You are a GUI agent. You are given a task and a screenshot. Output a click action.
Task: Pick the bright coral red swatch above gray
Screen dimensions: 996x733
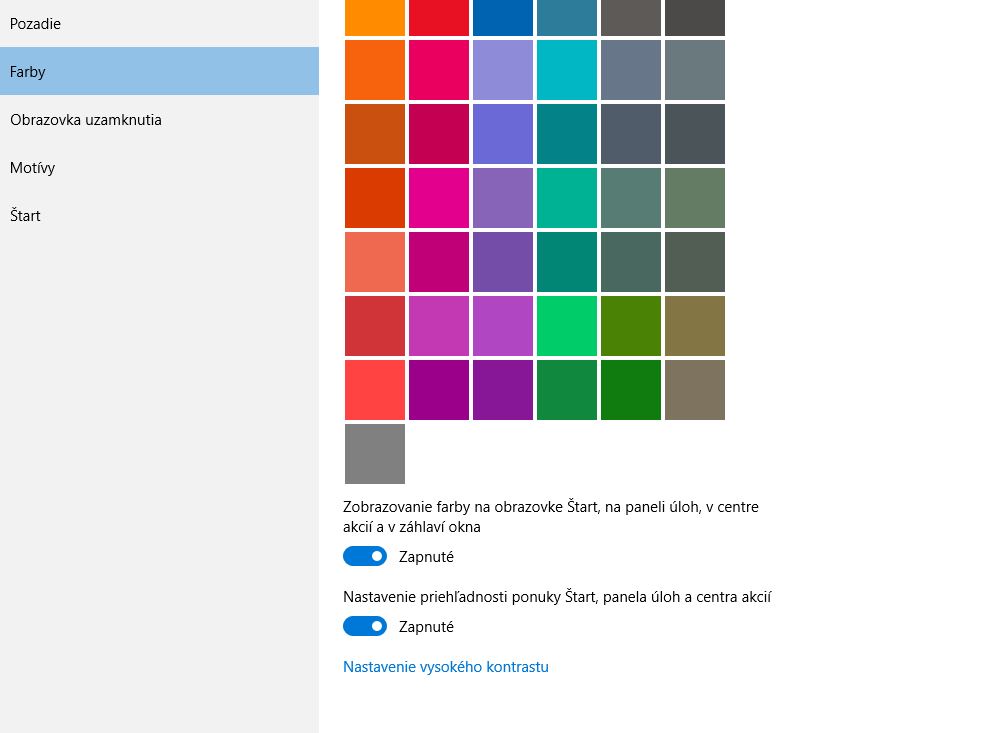(375, 390)
